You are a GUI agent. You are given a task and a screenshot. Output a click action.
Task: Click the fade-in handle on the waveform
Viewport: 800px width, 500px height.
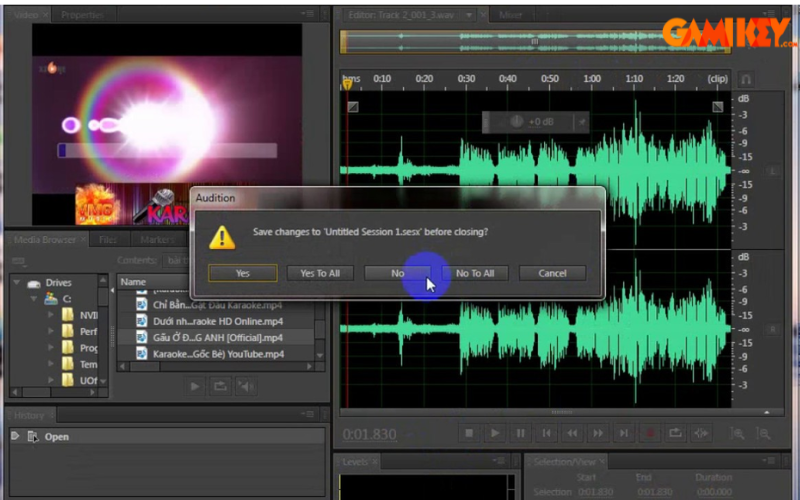click(353, 107)
